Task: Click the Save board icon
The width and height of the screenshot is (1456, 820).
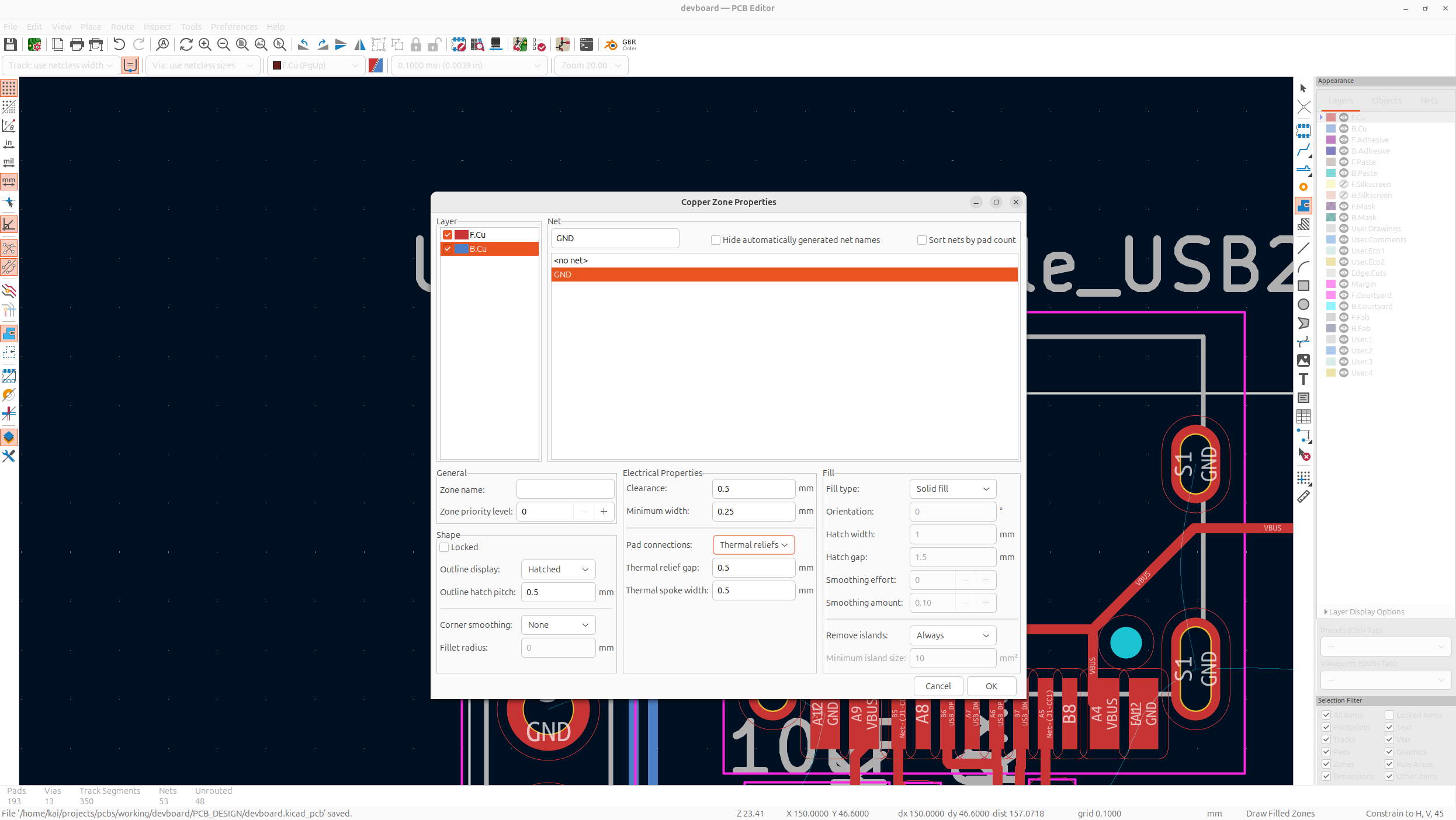Action: click(11, 44)
